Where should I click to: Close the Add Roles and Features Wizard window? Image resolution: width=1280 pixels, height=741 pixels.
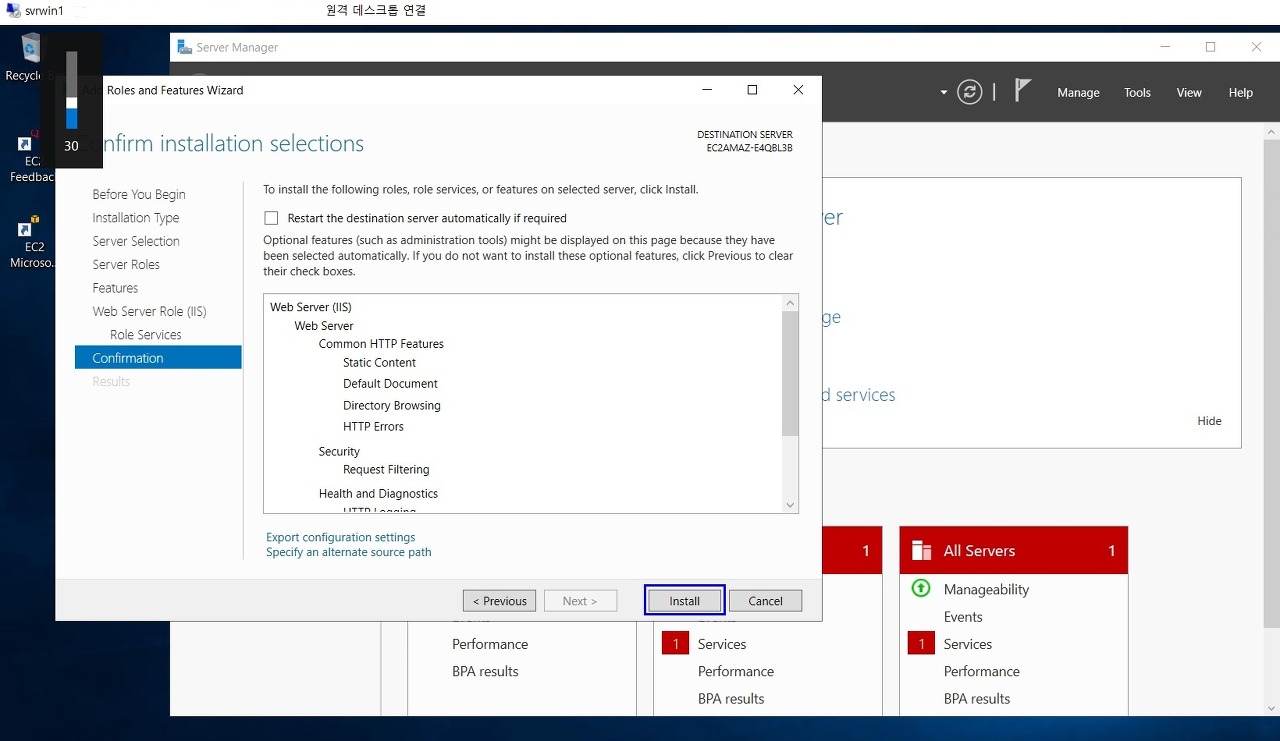click(798, 90)
